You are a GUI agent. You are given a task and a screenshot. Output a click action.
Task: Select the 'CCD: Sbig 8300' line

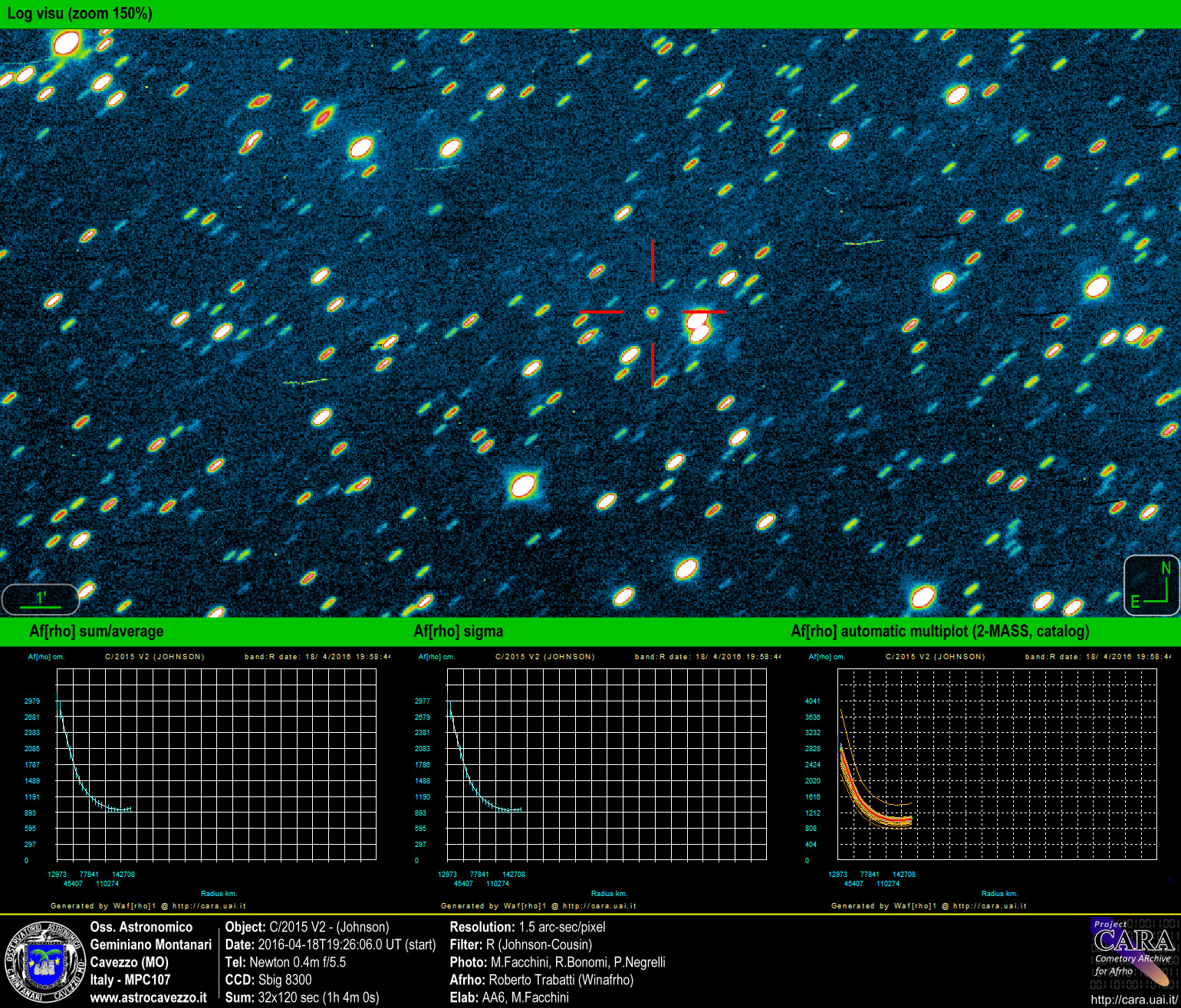click(x=268, y=980)
